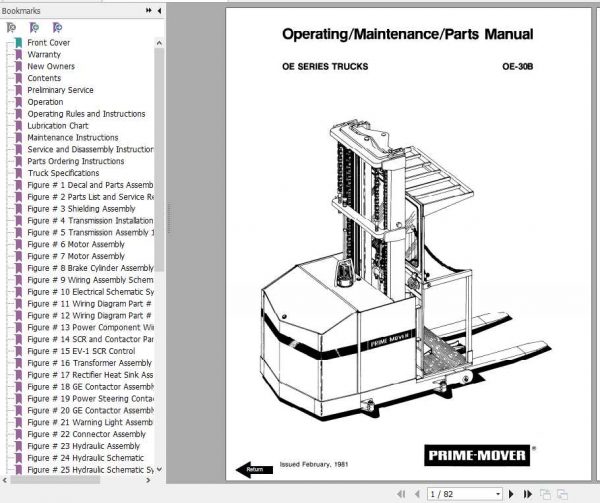Screen dimensions: 600x503
Task: Click the third bookmark toolbar icon
Action: click(x=57, y=28)
